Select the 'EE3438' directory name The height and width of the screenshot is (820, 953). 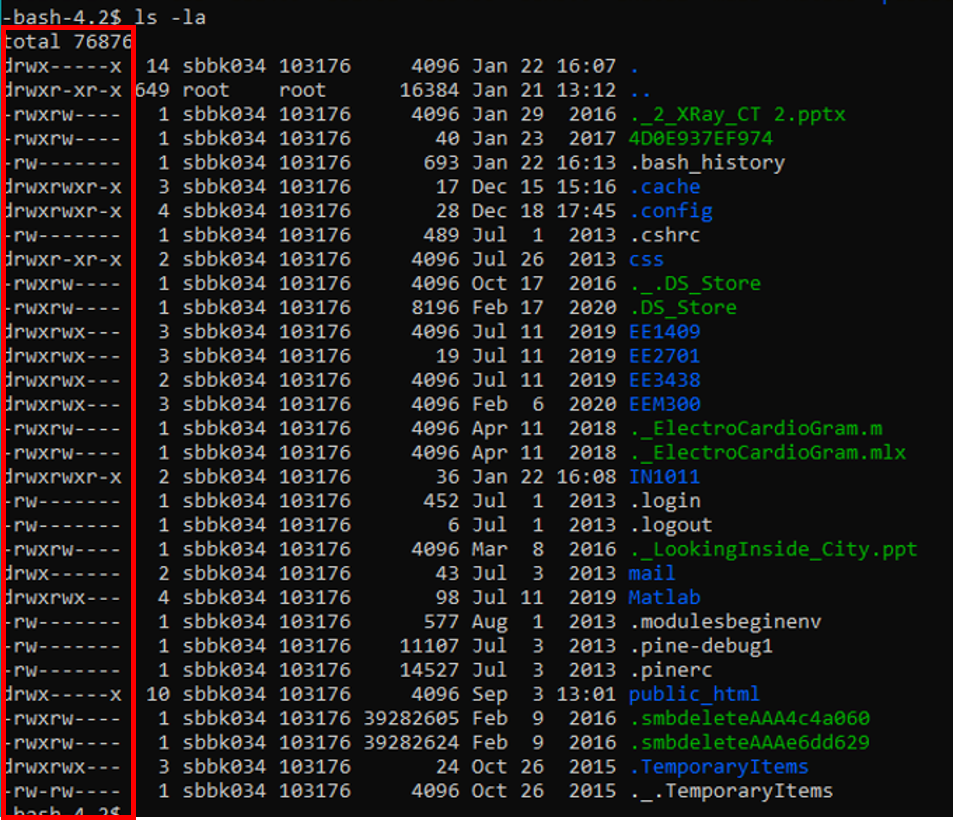[664, 380]
